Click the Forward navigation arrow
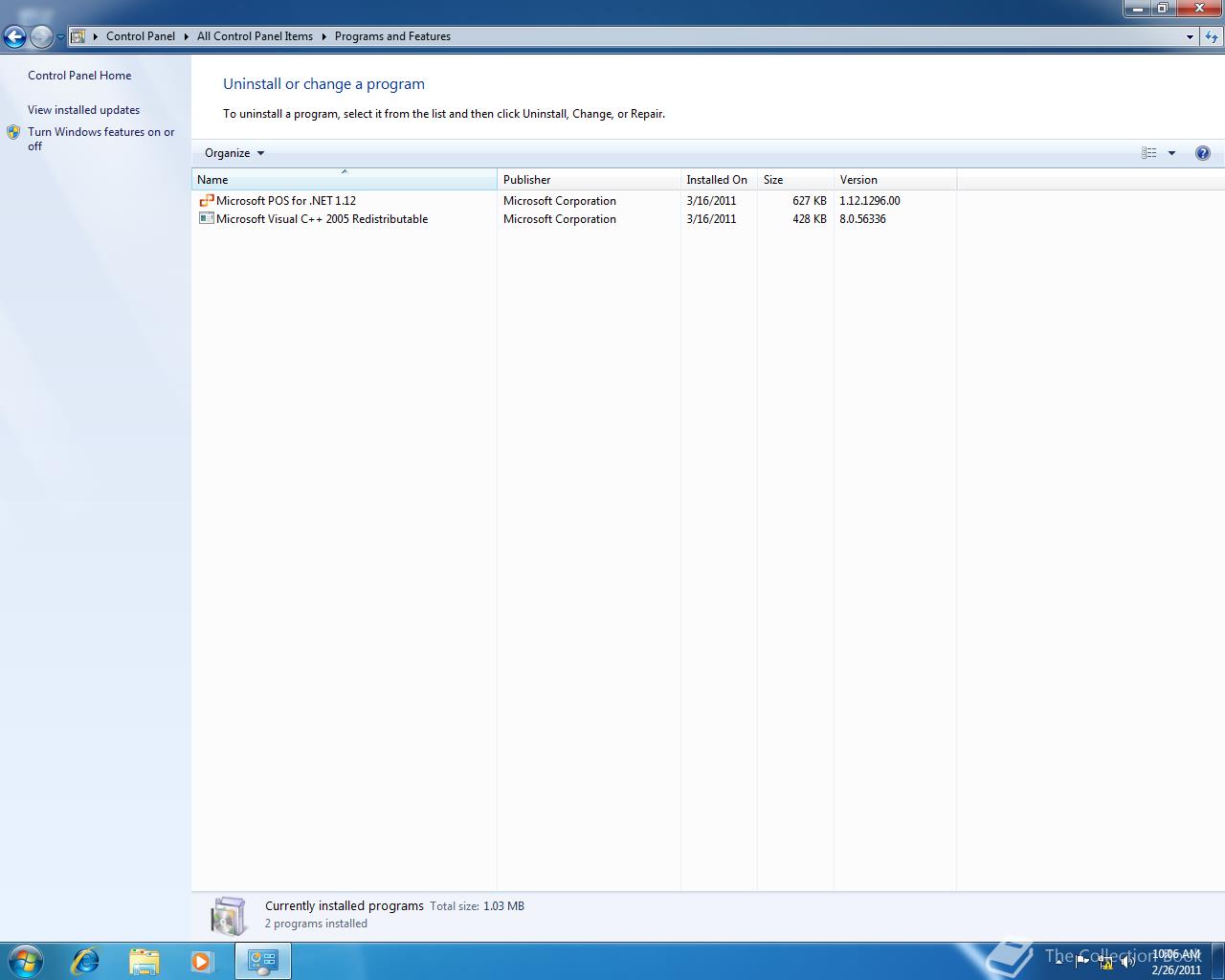 click(x=41, y=36)
